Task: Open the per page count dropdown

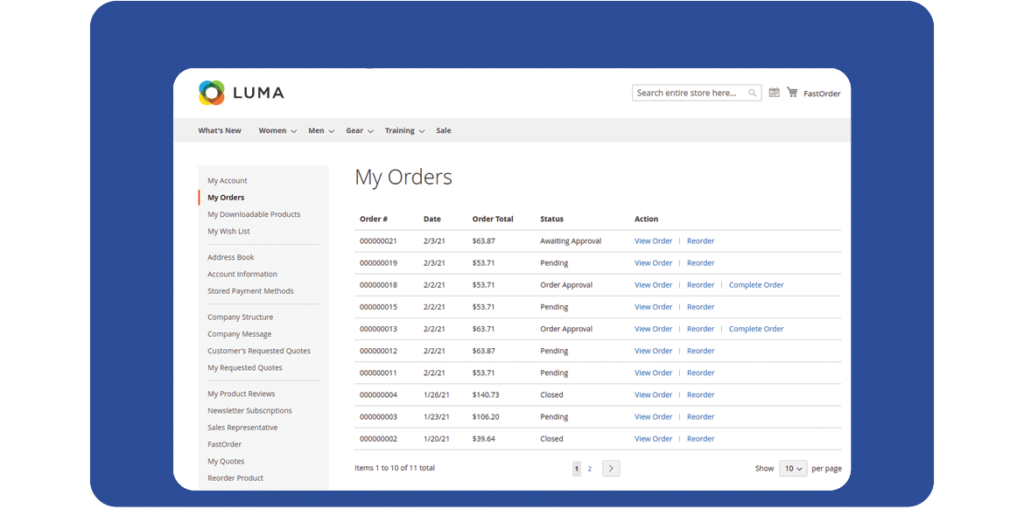Action: tap(793, 468)
